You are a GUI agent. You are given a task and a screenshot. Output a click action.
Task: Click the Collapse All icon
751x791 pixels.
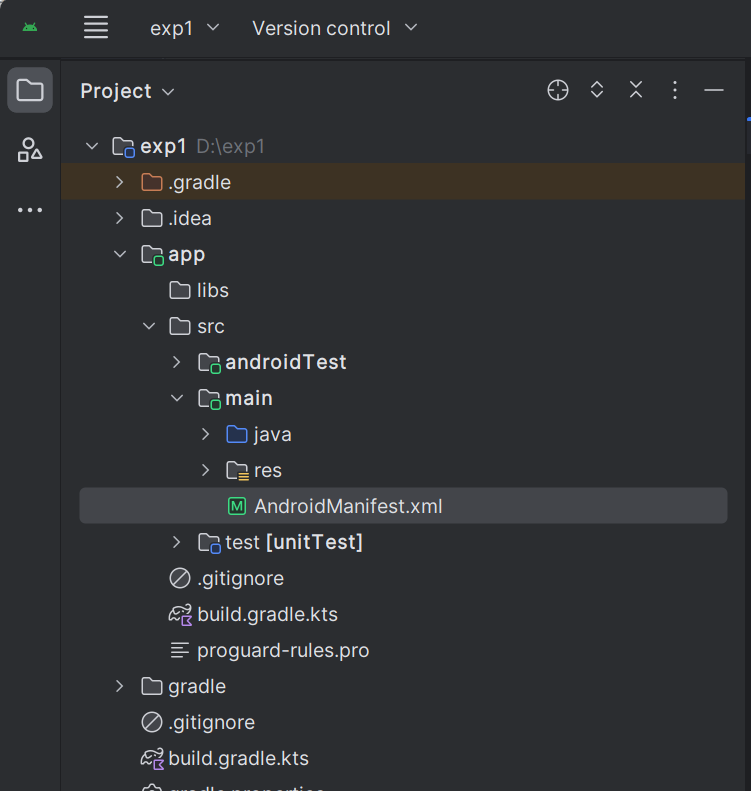(636, 90)
